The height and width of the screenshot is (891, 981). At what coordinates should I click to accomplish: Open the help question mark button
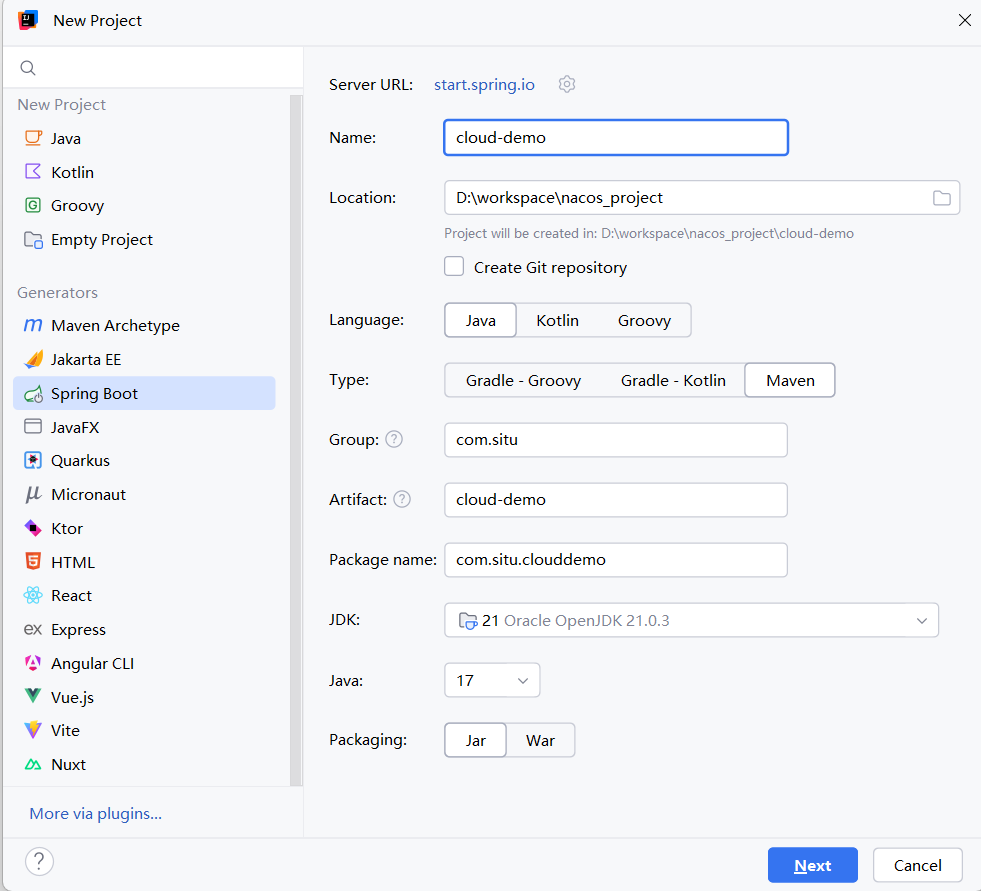point(39,862)
